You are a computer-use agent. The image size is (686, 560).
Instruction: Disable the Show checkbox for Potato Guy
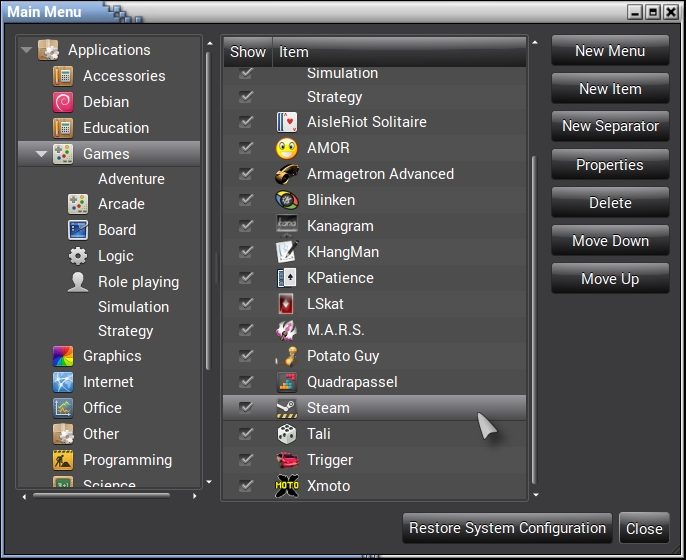pyautogui.click(x=246, y=356)
